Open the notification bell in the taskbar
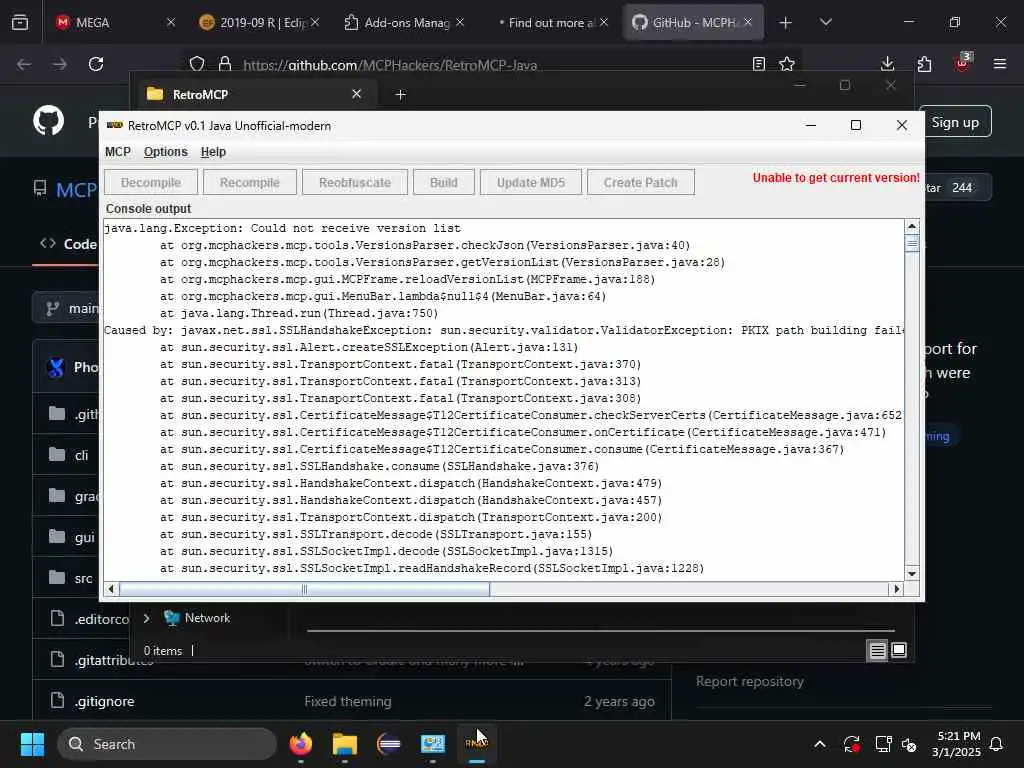 point(996,744)
